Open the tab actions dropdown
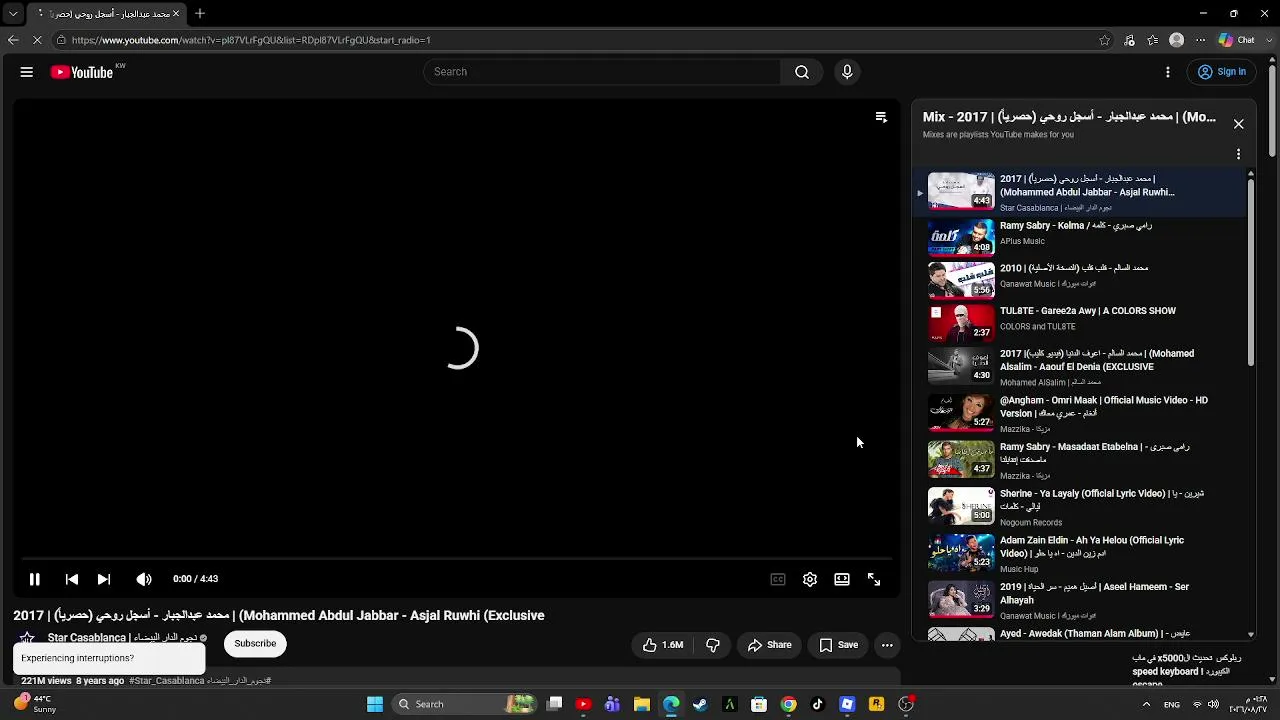The image size is (1280, 720). [x=13, y=14]
